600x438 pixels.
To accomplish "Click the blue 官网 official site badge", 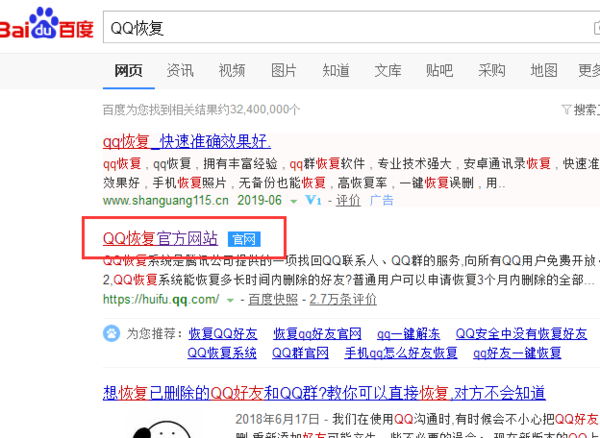I will click(x=244, y=239).
